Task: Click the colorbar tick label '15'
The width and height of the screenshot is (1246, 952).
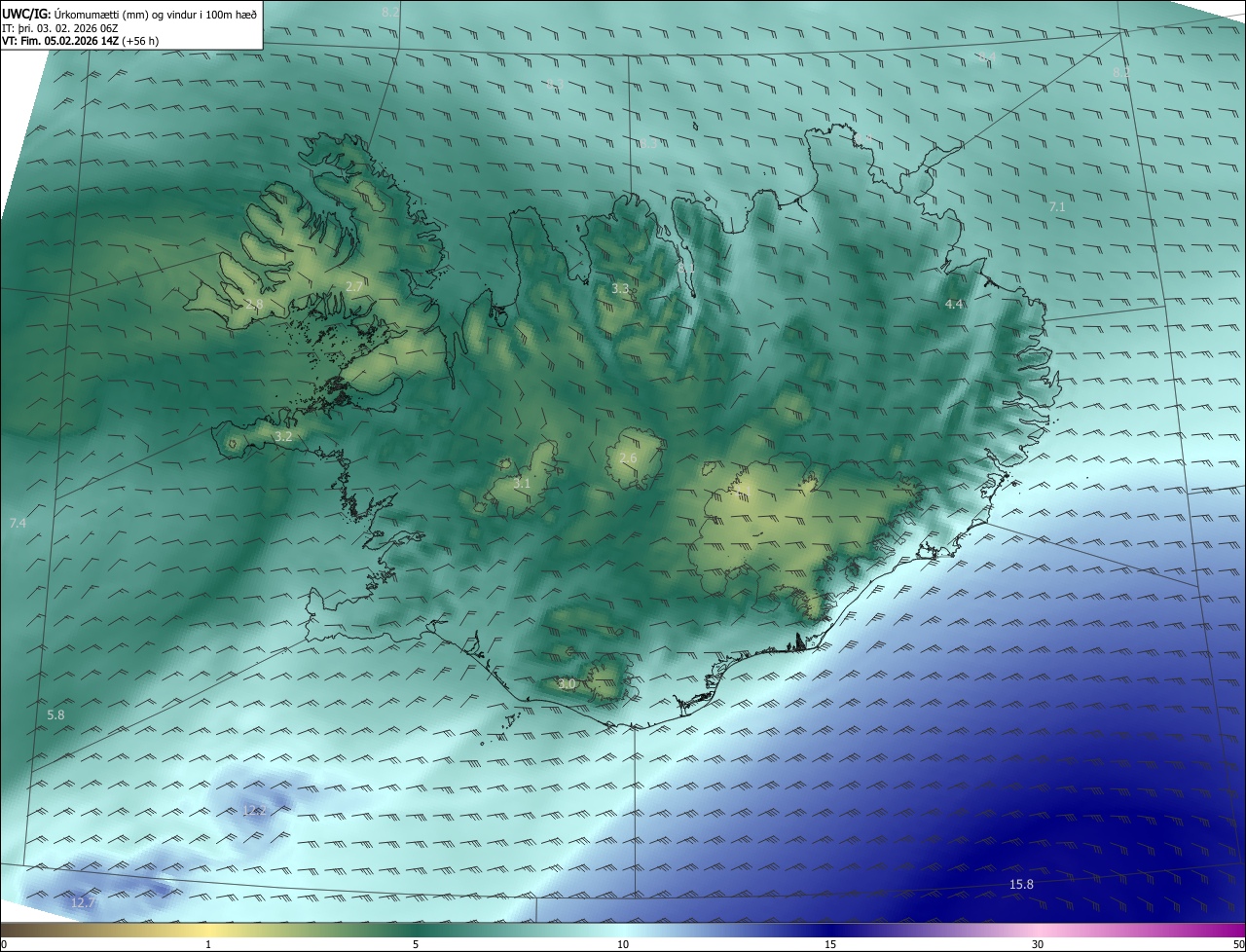Action: [x=830, y=944]
